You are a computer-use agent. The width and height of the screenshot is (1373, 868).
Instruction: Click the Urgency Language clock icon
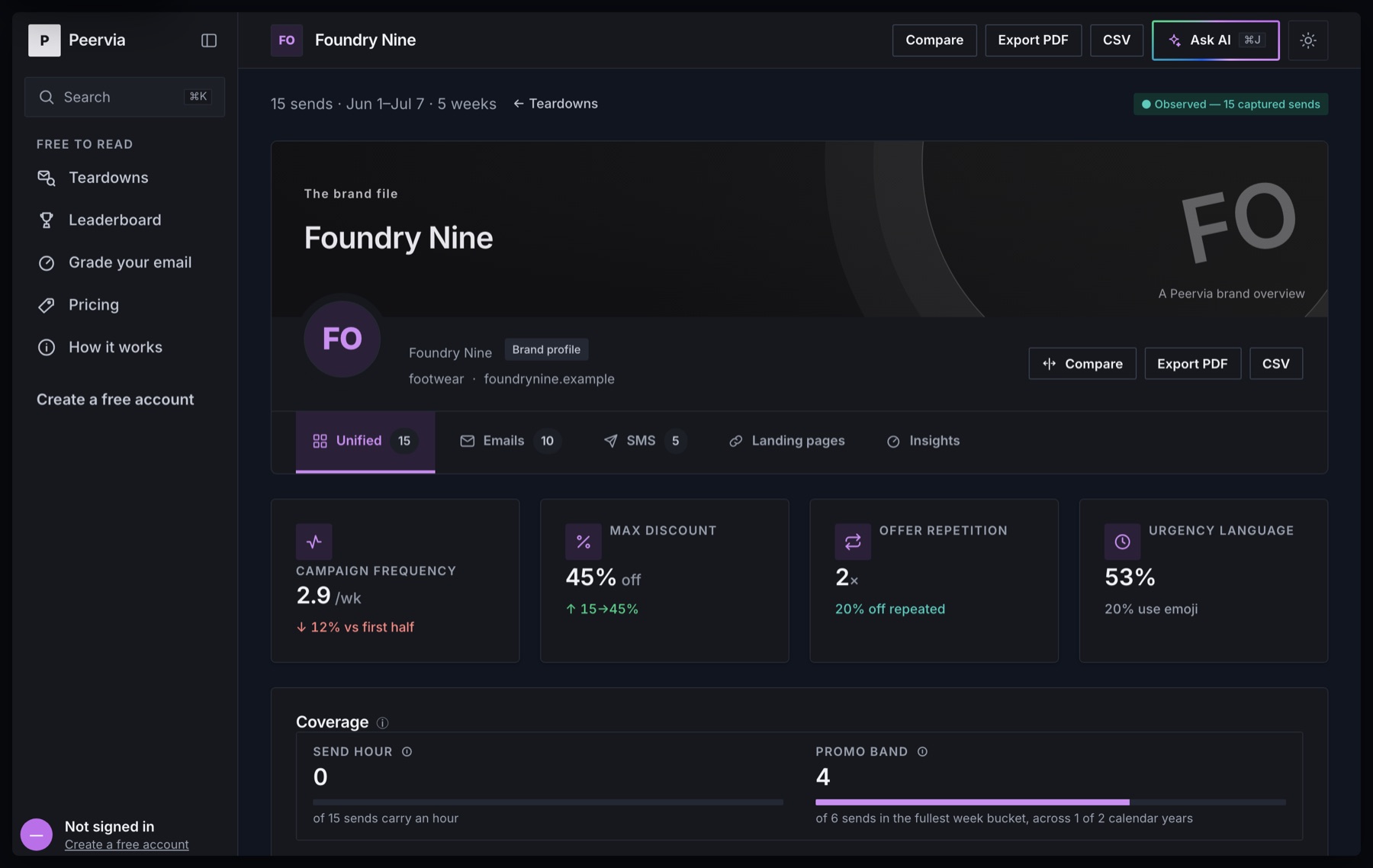click(x=1122, y=542)
